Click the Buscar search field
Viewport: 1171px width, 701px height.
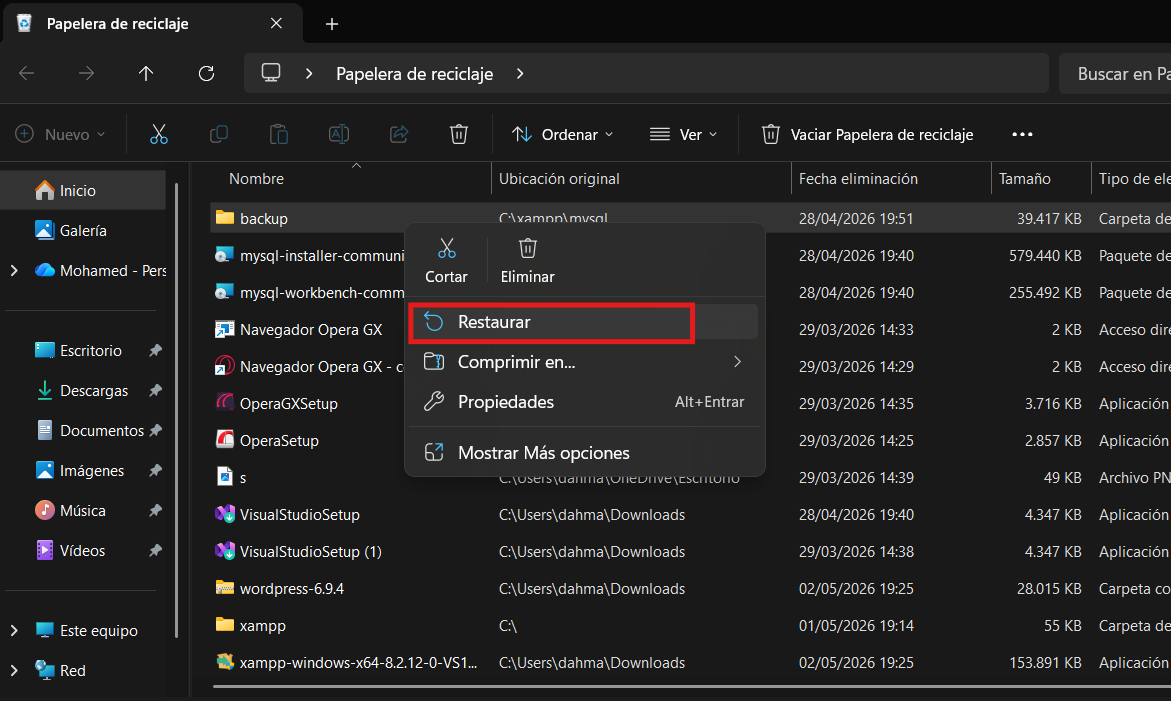(1116, 73)
